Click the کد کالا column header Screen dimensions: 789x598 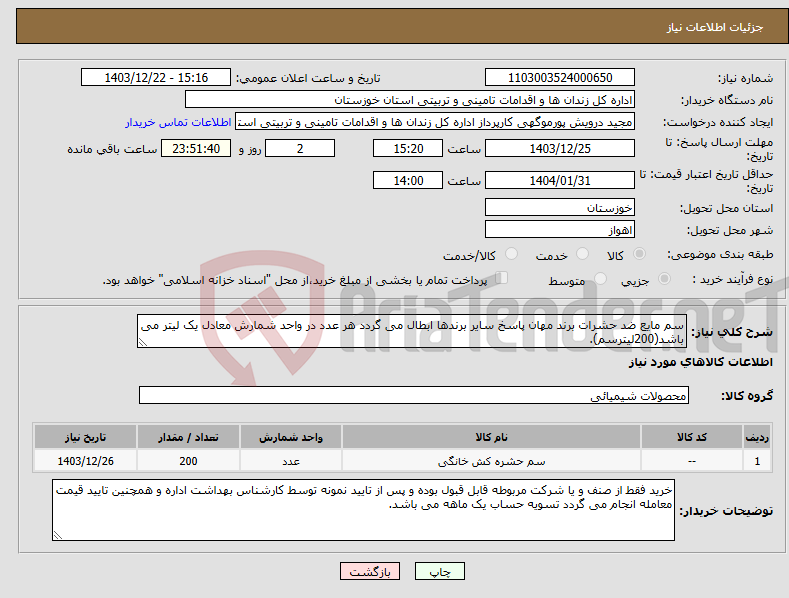point(692,437)
